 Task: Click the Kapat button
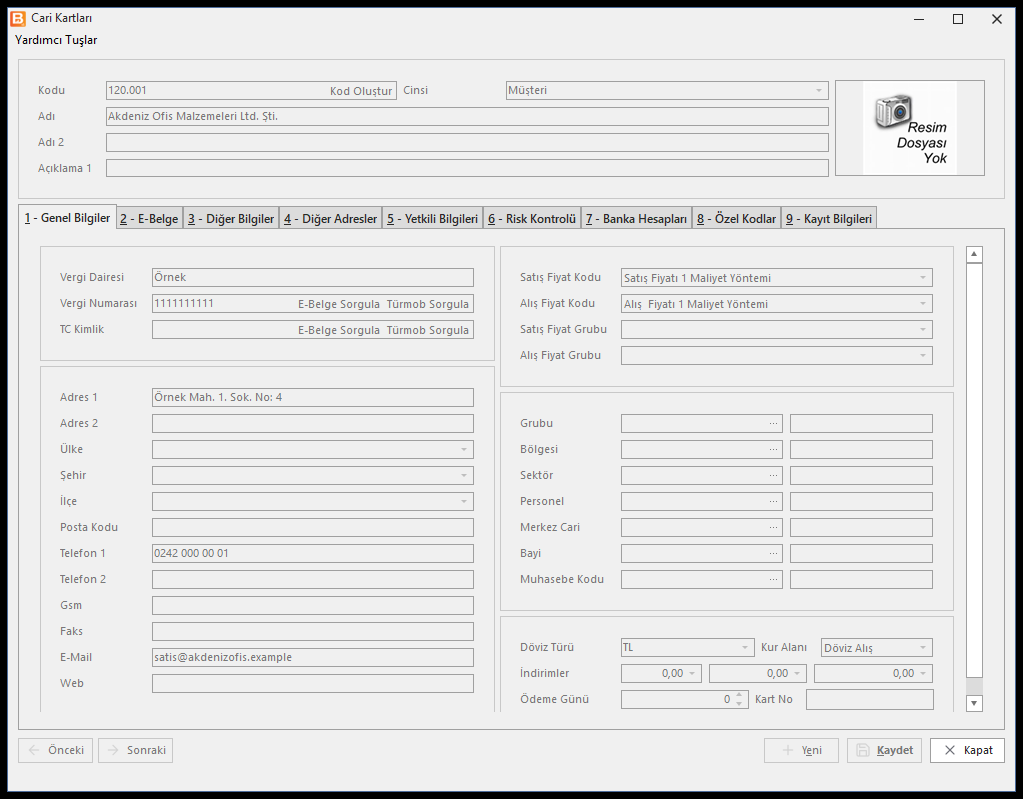coord(968,750)
